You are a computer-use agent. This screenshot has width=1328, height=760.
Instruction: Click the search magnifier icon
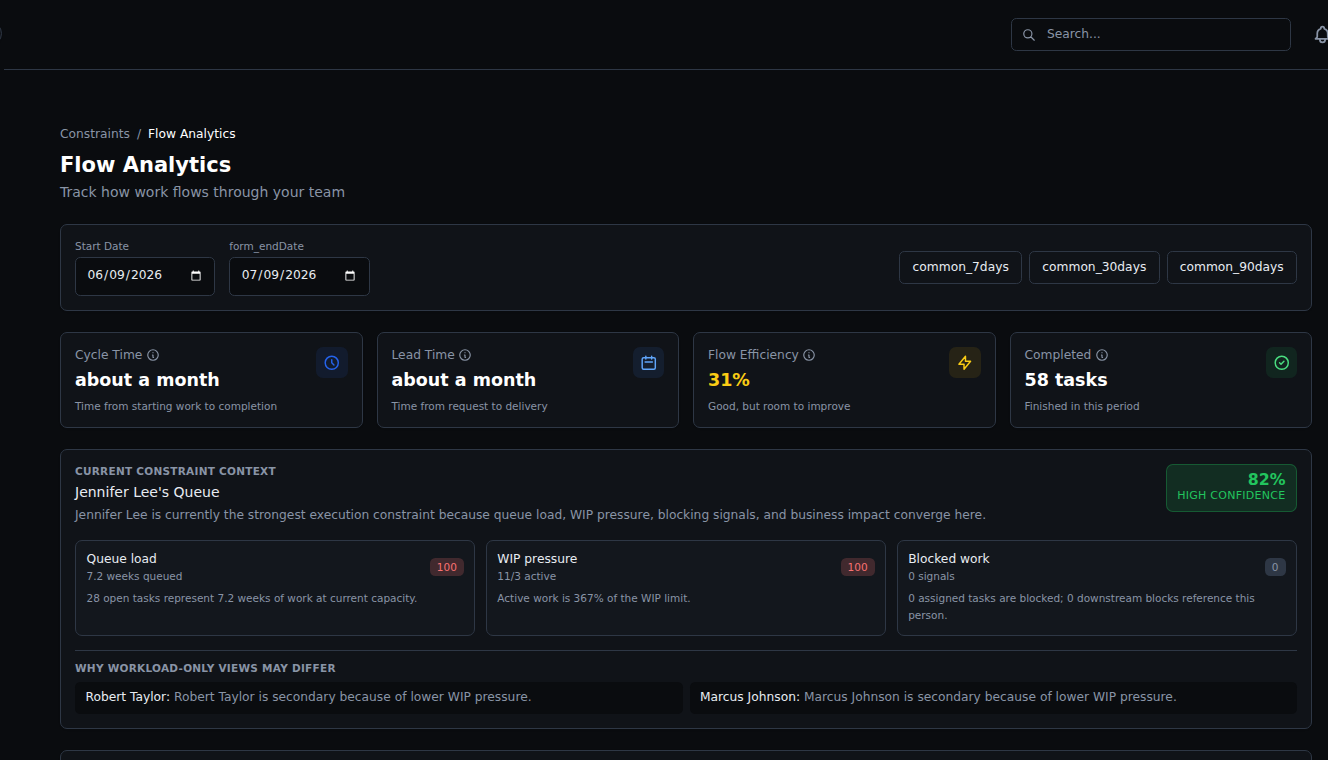[1029, 35]
